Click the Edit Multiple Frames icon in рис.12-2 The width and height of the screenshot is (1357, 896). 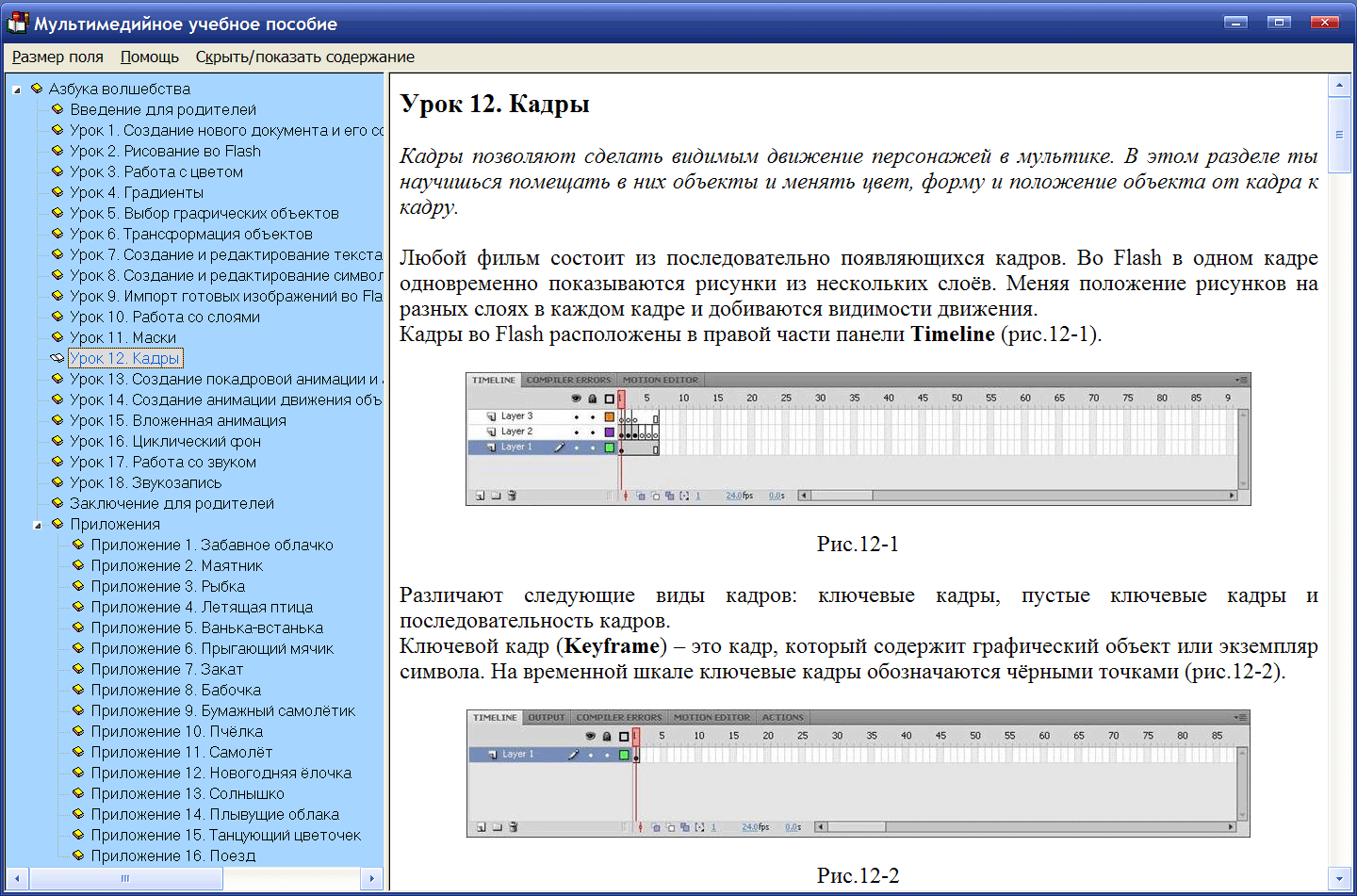686,825
